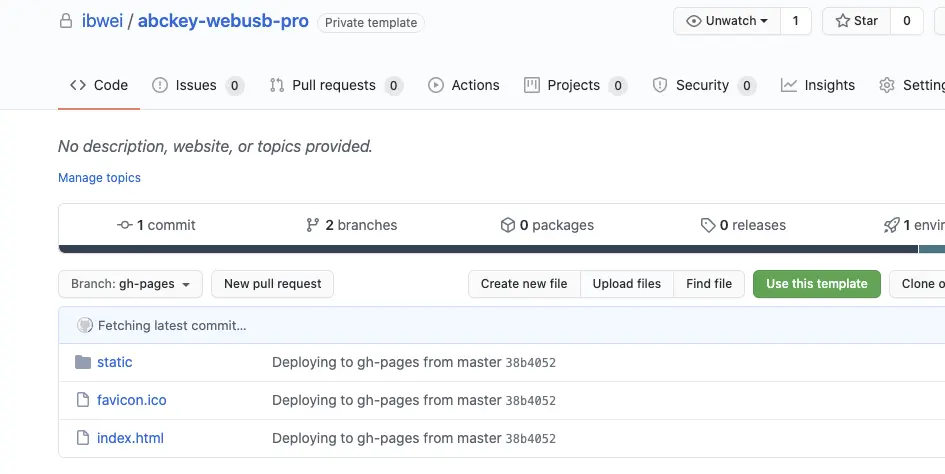Open the commit hash 38b4052 for static
Viewport: 945px width, 474px height.
click(x=530, y=363)
